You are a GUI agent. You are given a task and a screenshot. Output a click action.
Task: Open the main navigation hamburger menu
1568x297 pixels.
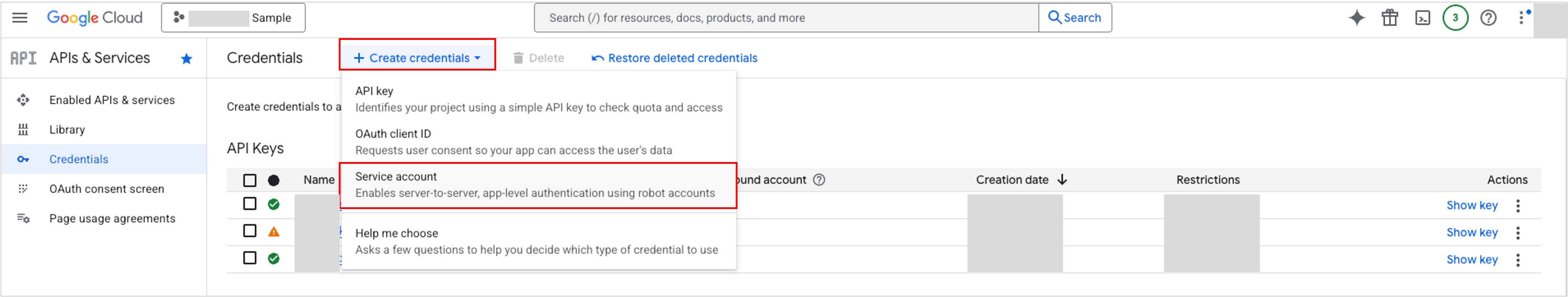[x=20, y=18]
